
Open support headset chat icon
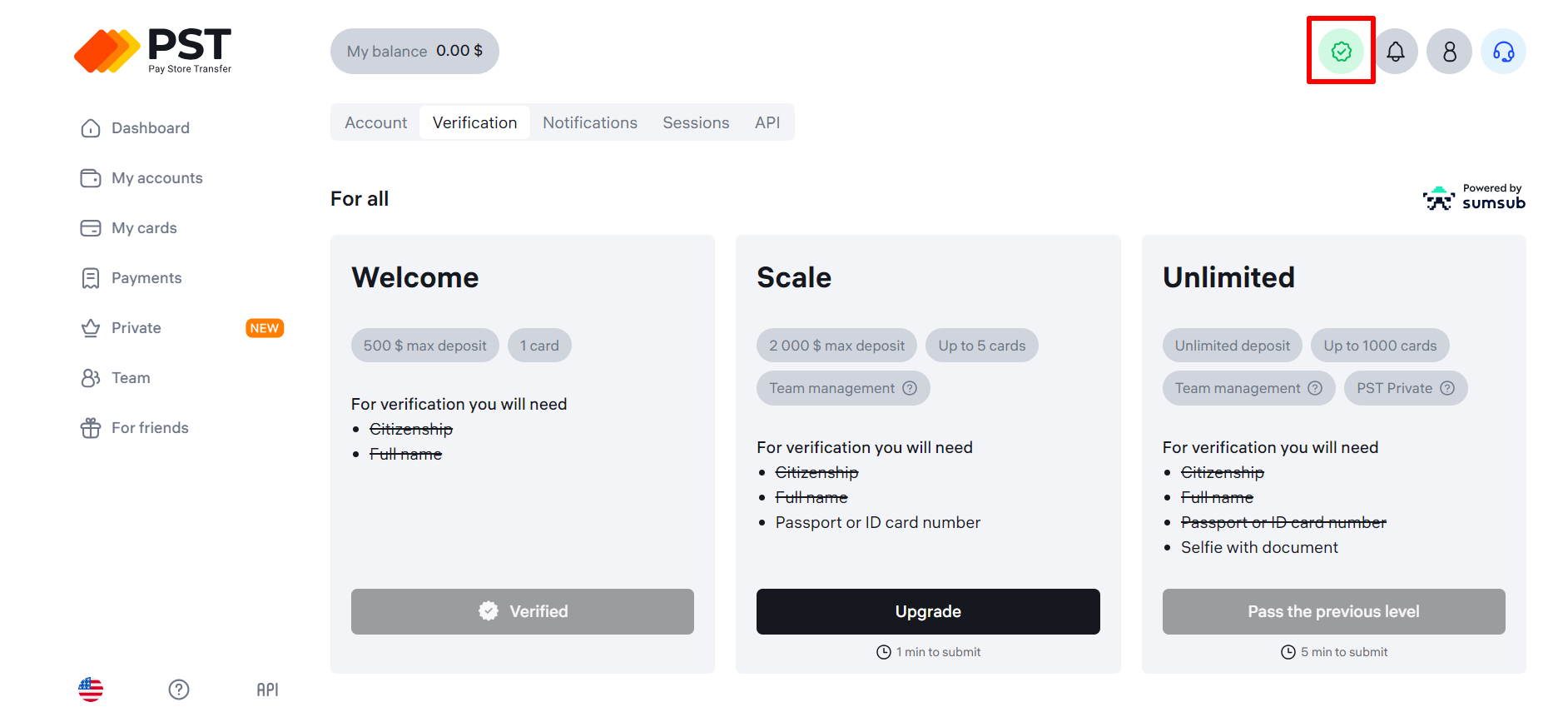pos(1503,52)
